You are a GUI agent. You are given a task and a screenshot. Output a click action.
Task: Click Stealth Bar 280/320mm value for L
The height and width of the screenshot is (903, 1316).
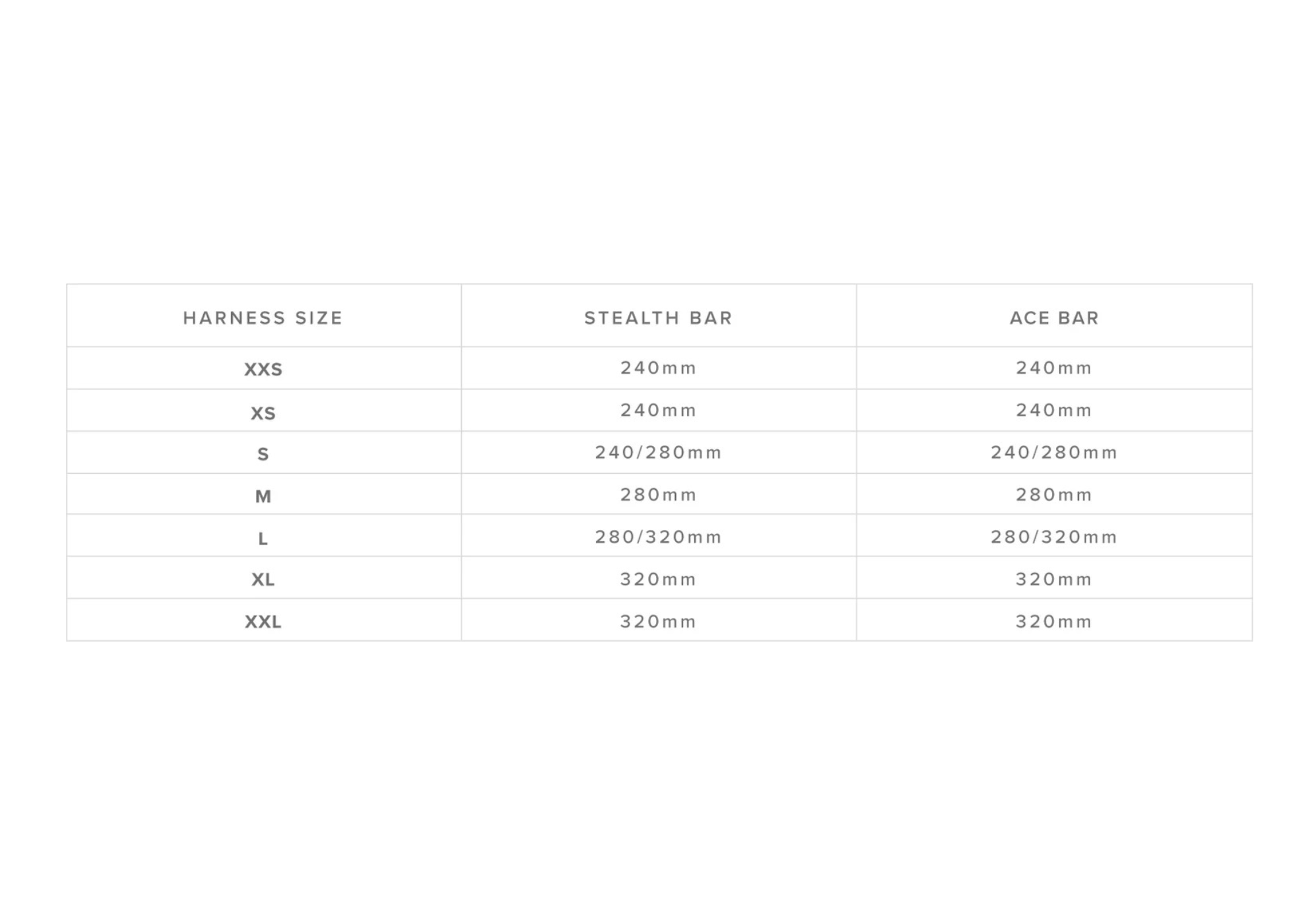click(x=658, y=537)
